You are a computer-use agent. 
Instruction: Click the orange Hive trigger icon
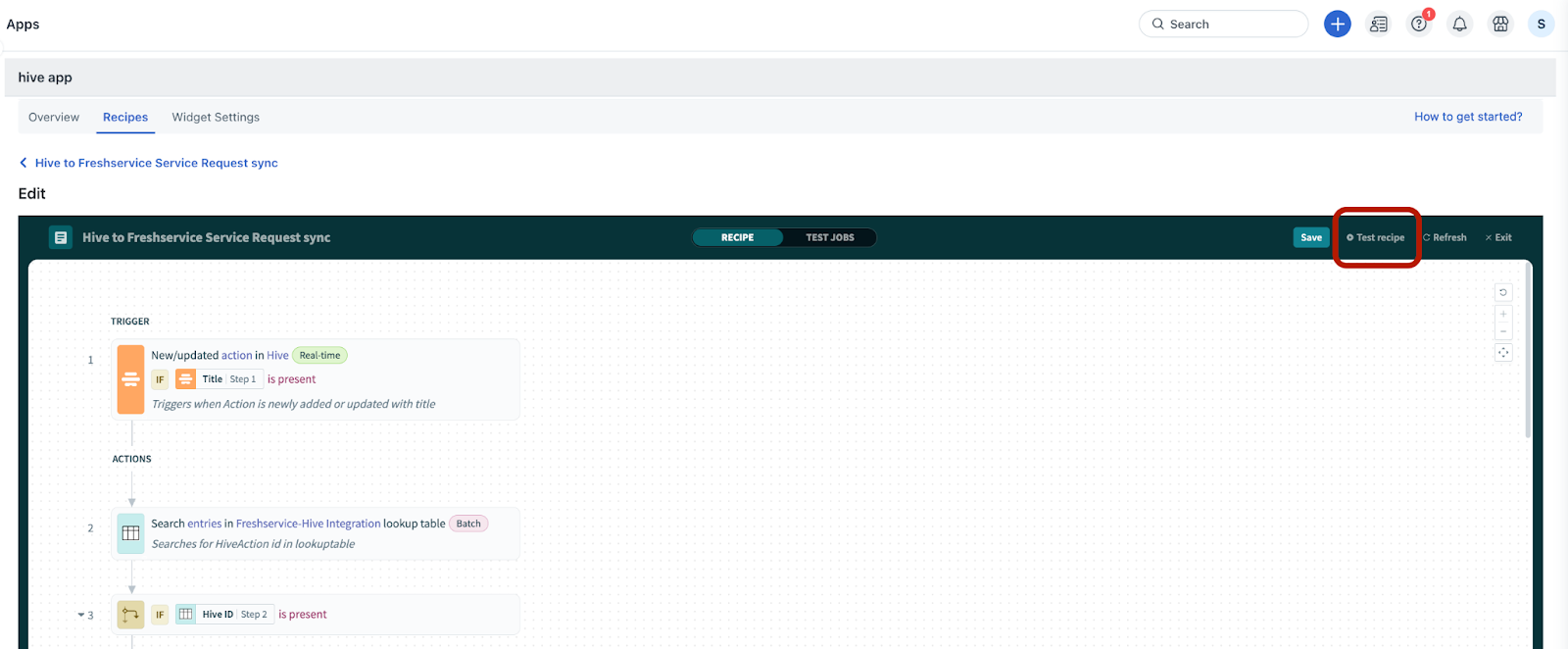point(130,379)
